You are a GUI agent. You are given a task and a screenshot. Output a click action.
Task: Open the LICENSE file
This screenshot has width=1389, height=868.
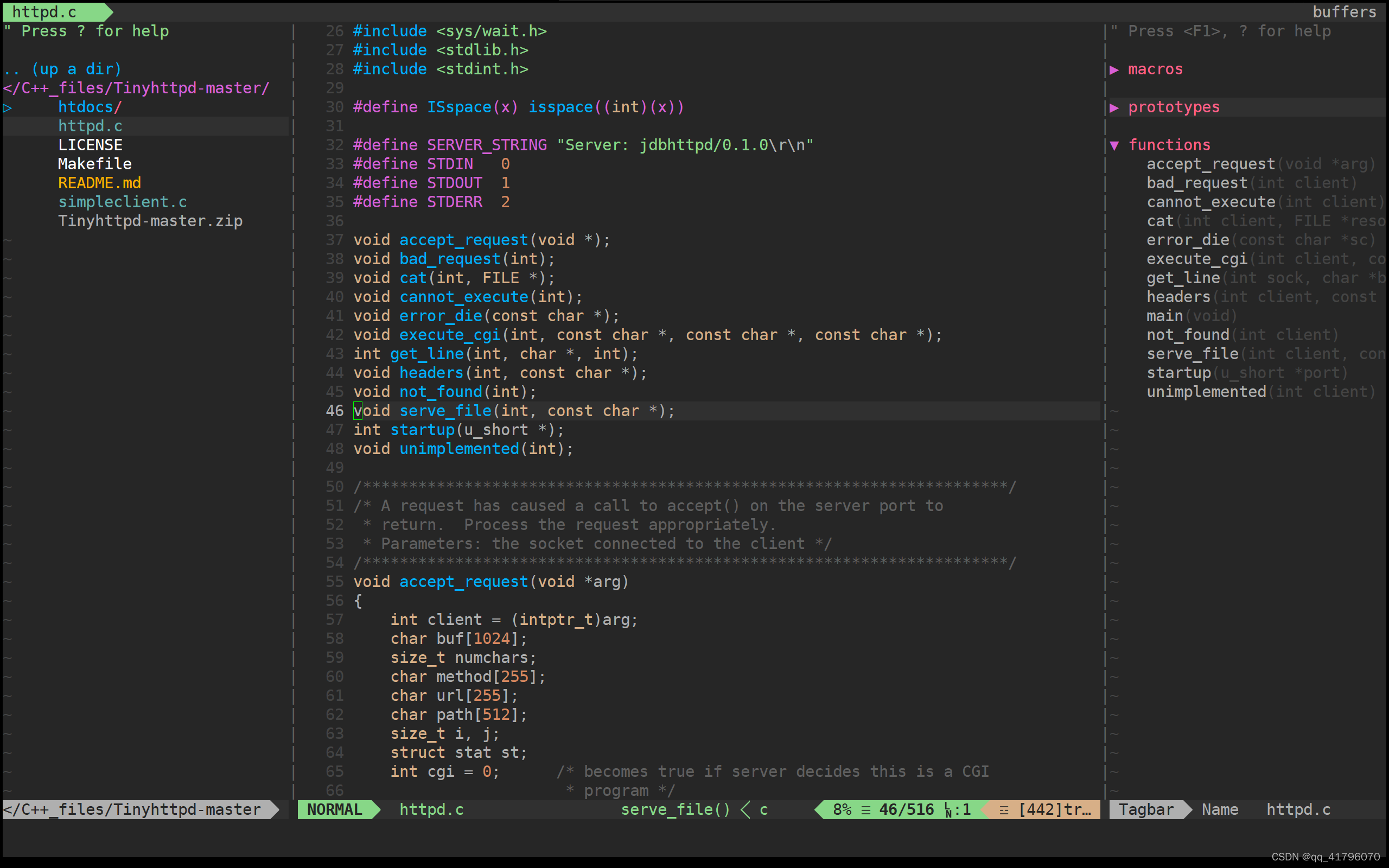point(90,145)
